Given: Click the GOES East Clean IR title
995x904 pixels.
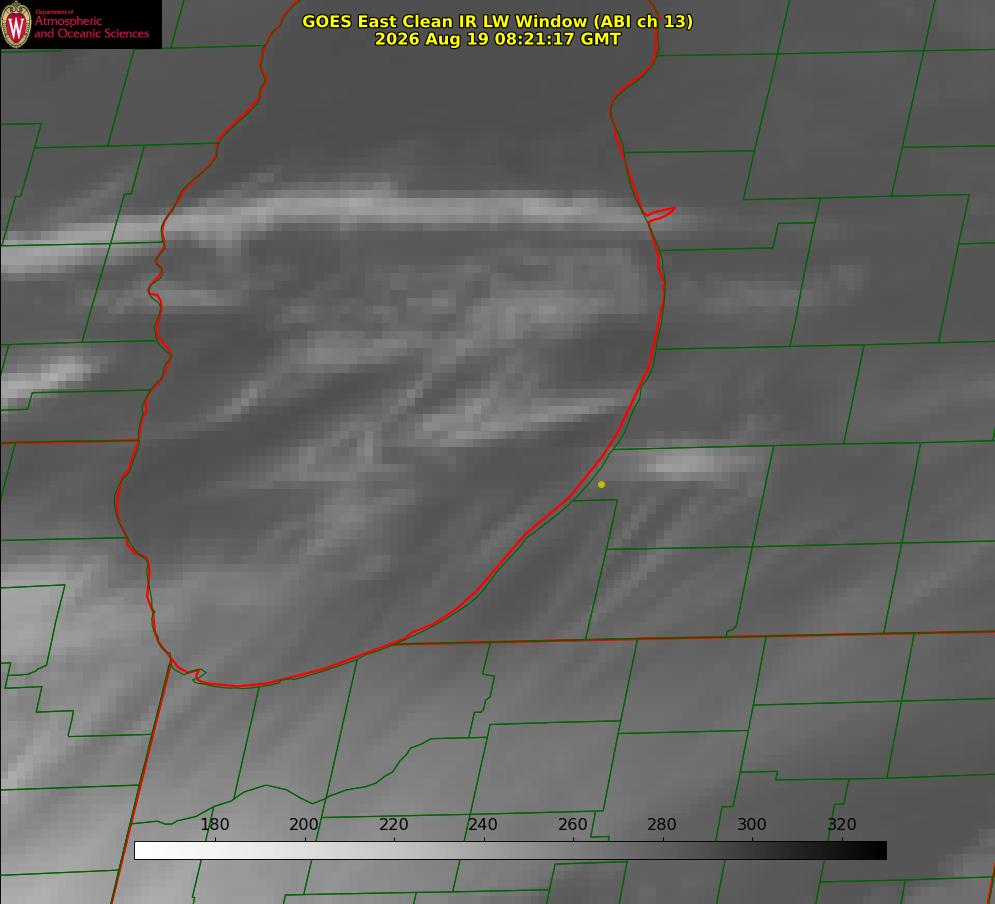Looking at the screenshot, I should (x=498, y=21).
